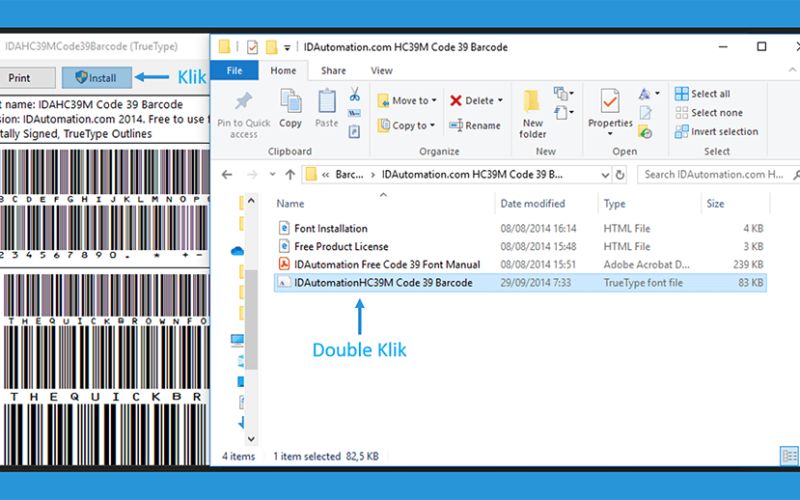The image size is (800, 500).
Task: Click the Edit file icon in Open group
Action: point(645,113)
